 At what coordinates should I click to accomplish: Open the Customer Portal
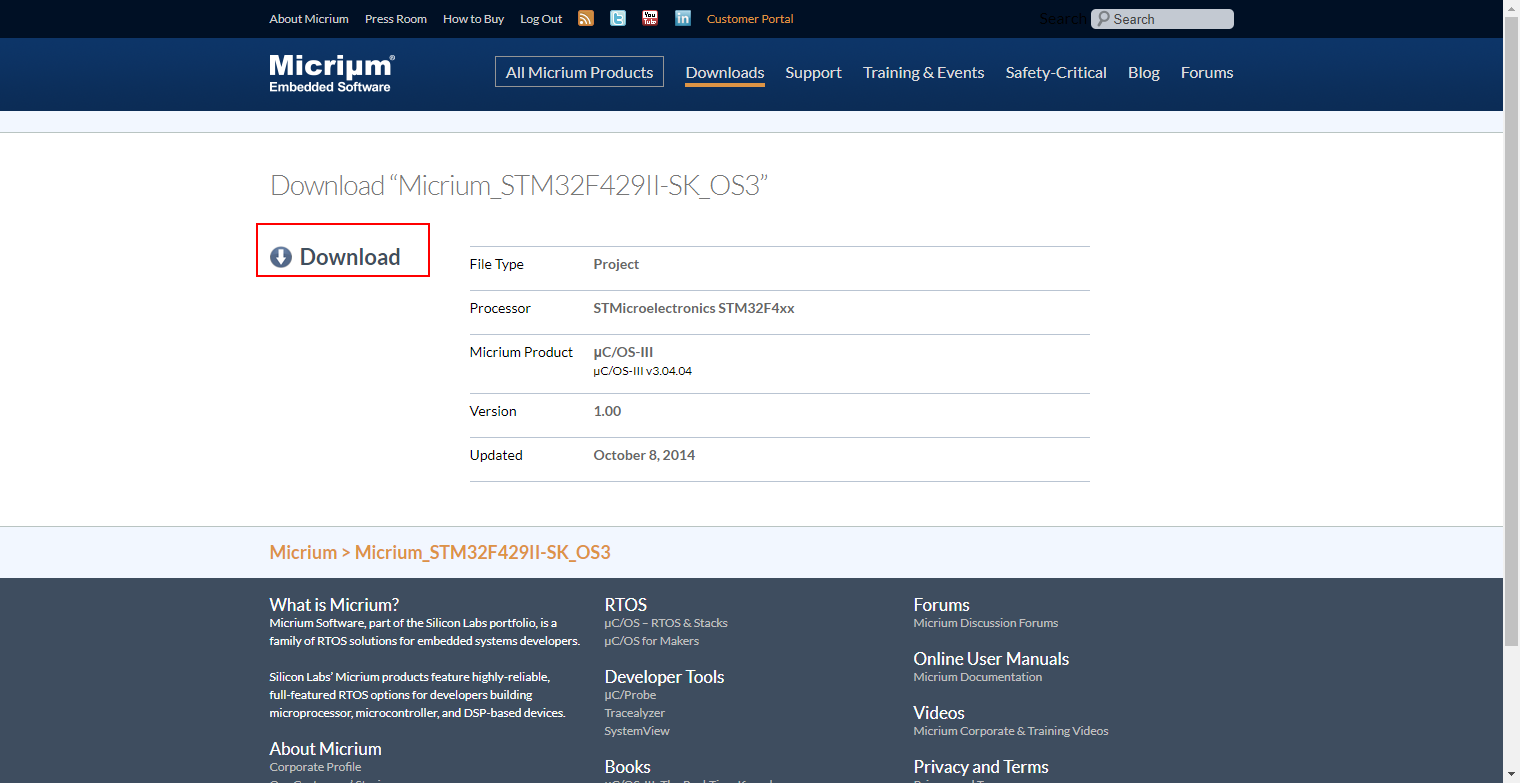[x=750, y=19]
